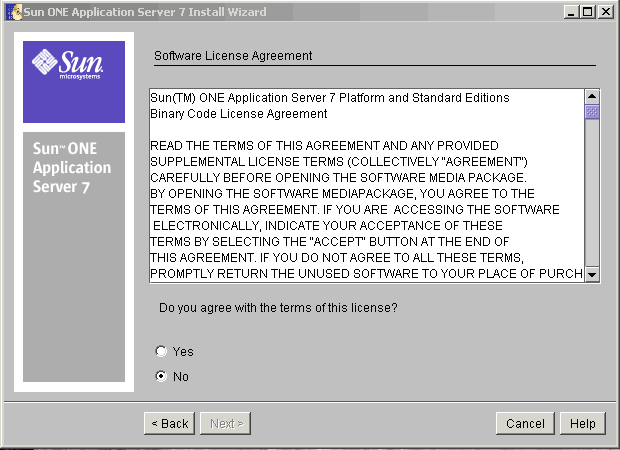
Task: Minimize the Install Wizard window
Action: (571, 12)
